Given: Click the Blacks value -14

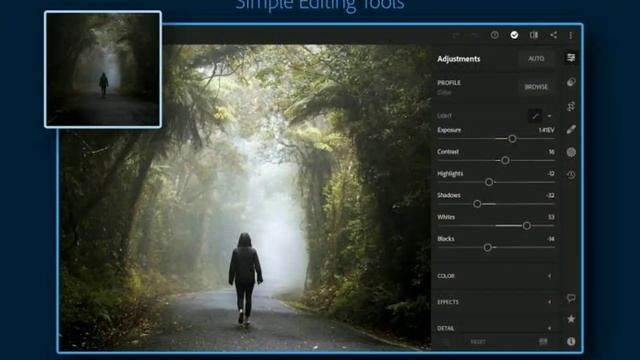Looking at the screenshot, I should click(551, 239).
